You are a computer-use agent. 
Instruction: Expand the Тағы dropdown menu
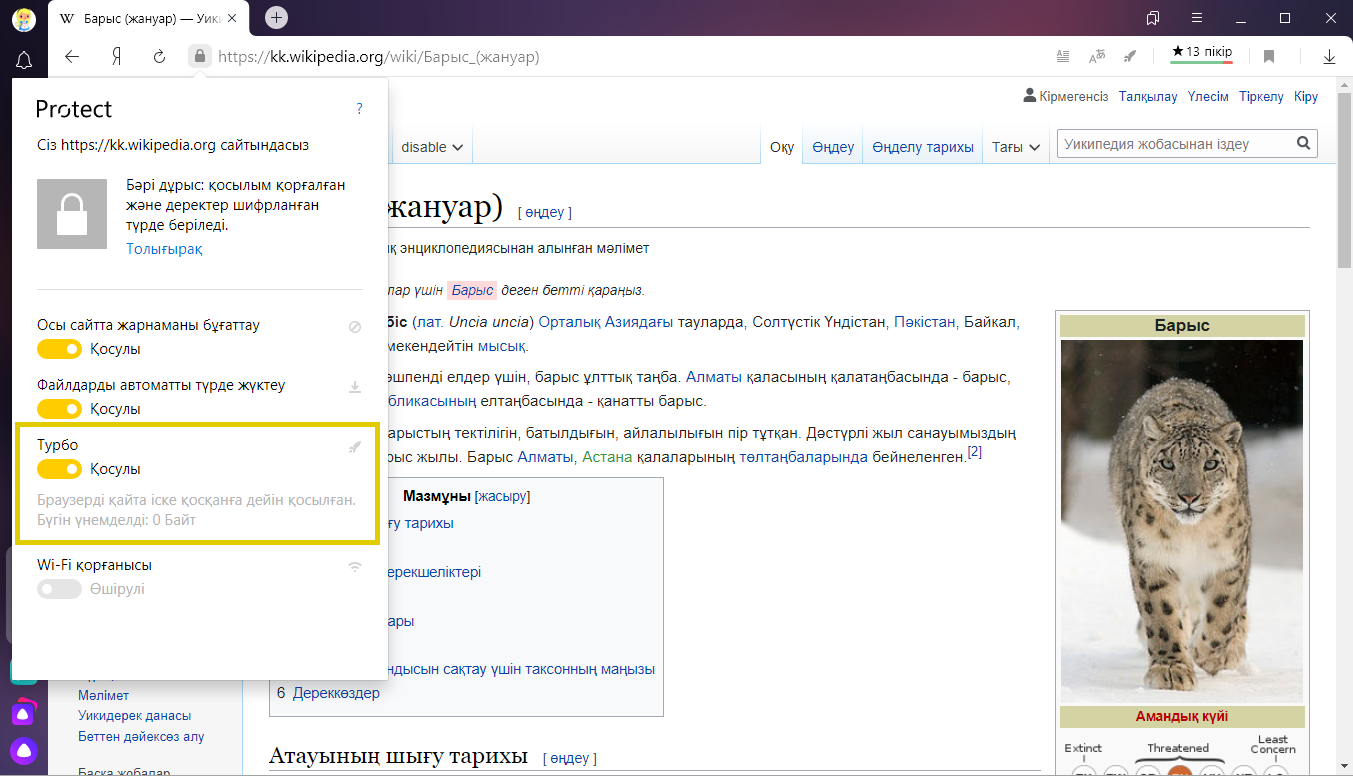click(1016, 147)
